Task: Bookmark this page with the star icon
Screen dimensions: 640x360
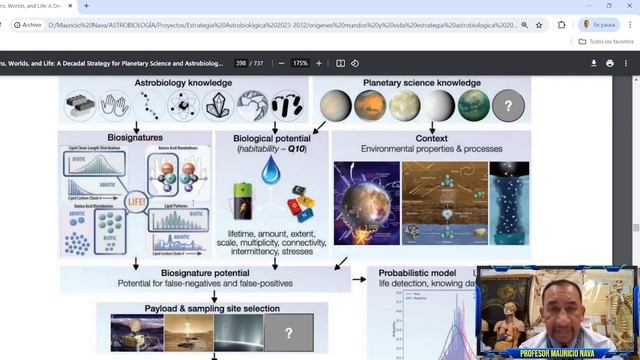Action: coord(539,25)
